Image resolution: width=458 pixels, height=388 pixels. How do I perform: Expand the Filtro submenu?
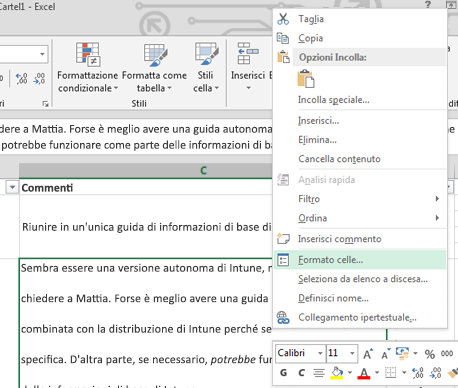[437, 199]
